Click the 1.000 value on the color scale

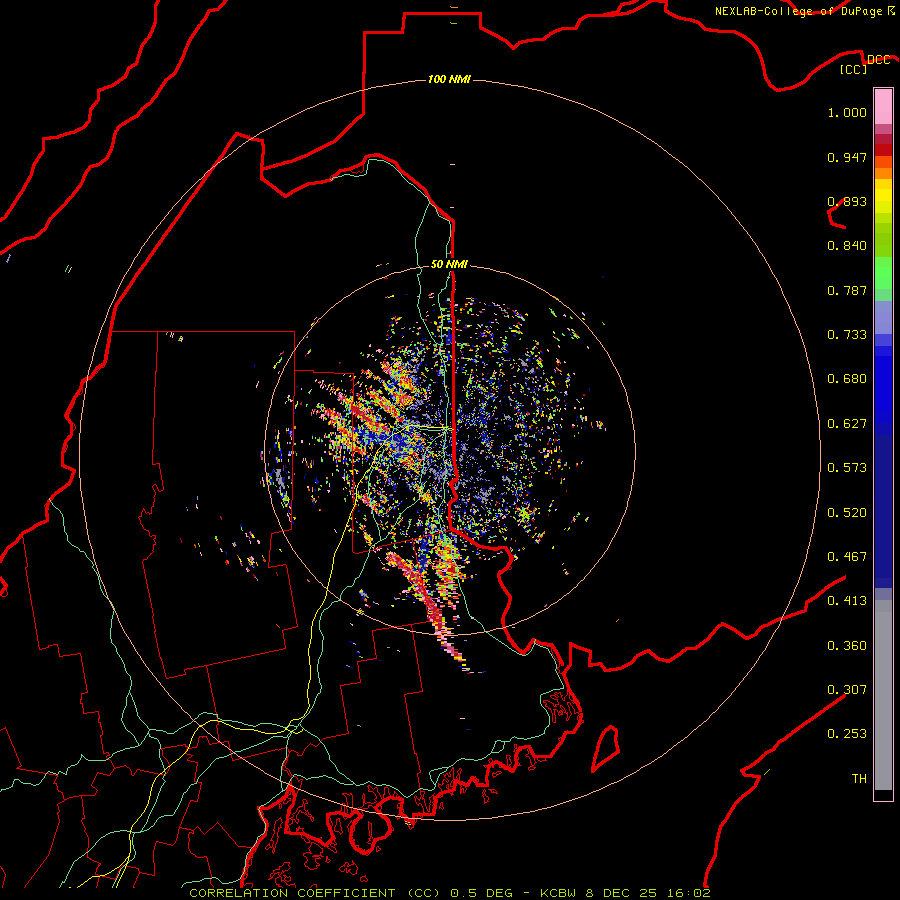point(847,112)
